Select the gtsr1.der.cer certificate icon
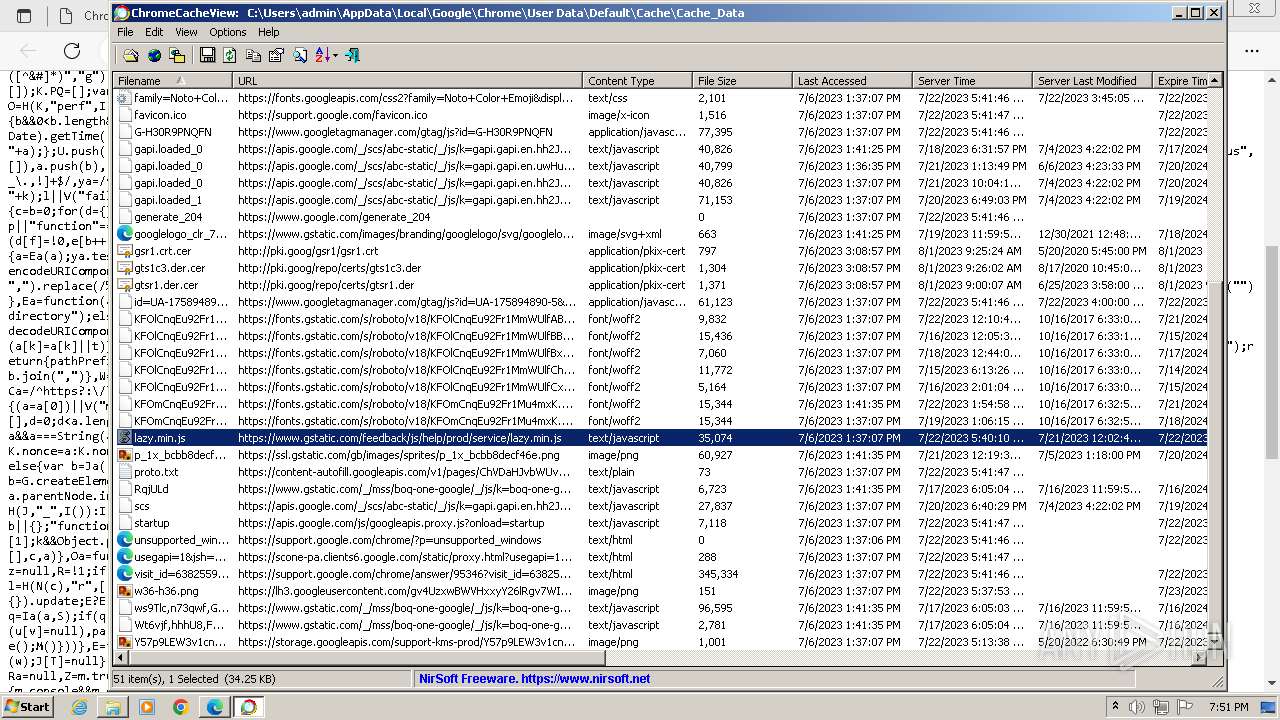Screen dimensions: 1280x720 [x=125, y=285]
